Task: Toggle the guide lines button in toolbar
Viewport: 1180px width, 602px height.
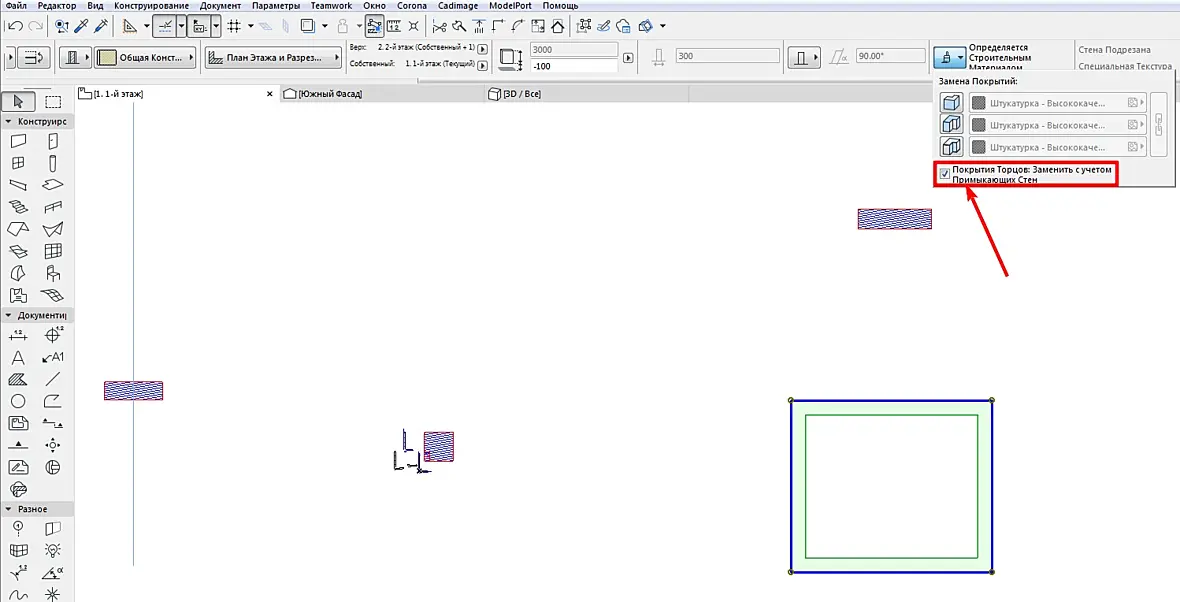Action: (165, 26)
